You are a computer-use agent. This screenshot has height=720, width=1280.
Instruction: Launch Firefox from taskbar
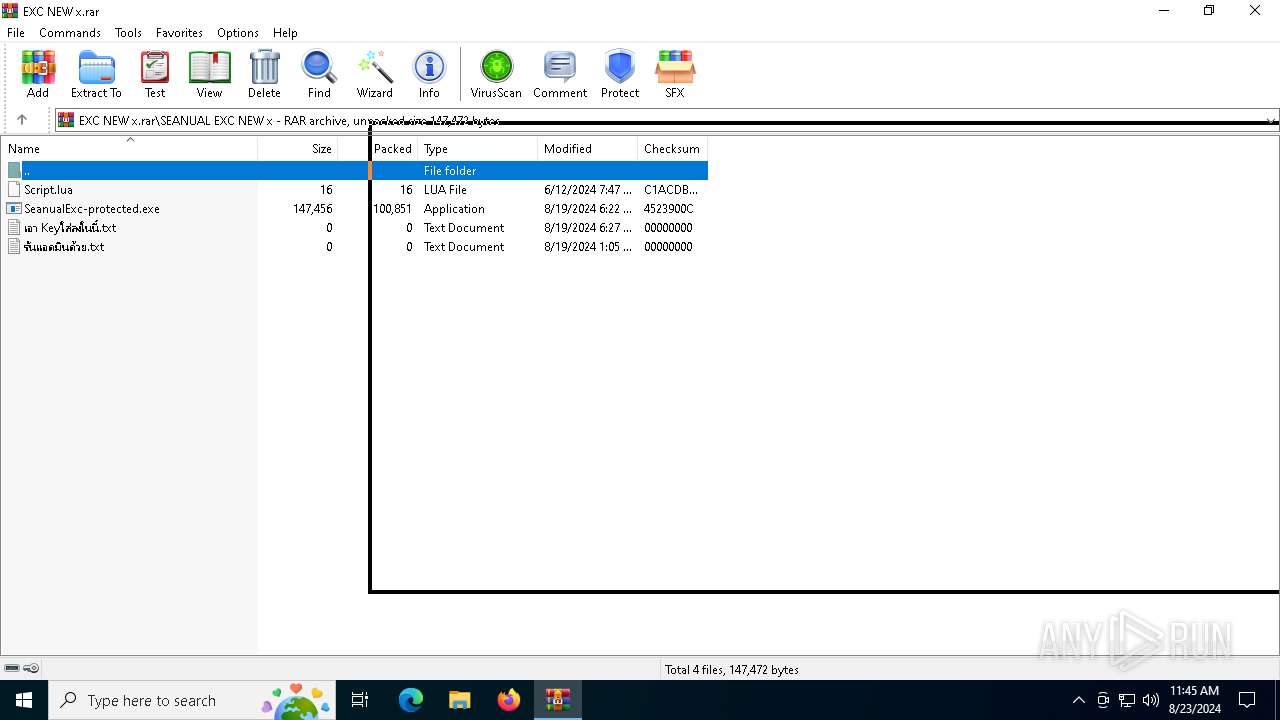point(509,700)
